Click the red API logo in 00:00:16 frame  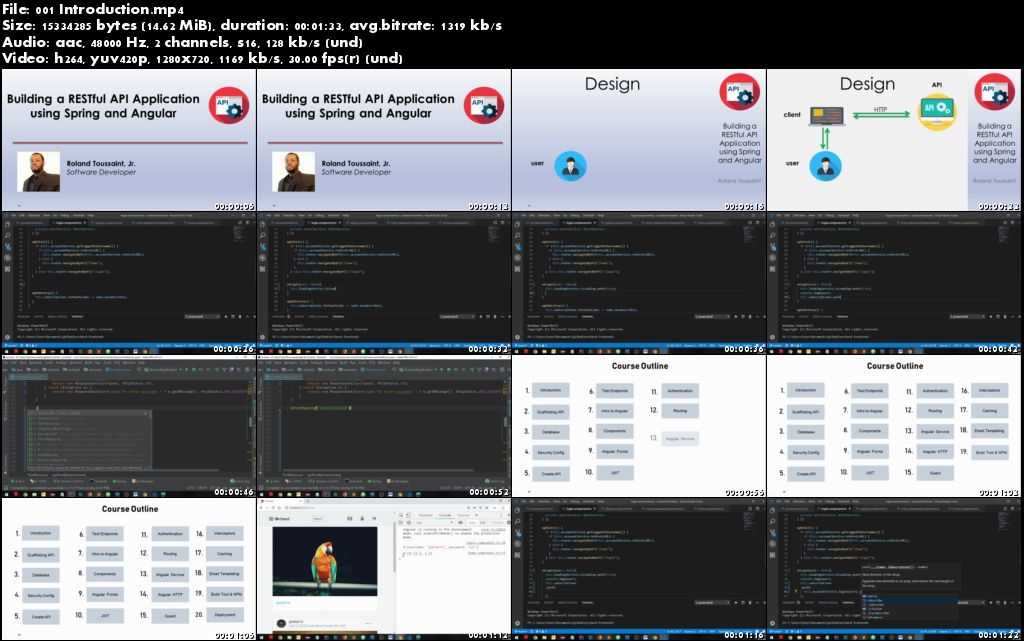(x=740, y=91)
